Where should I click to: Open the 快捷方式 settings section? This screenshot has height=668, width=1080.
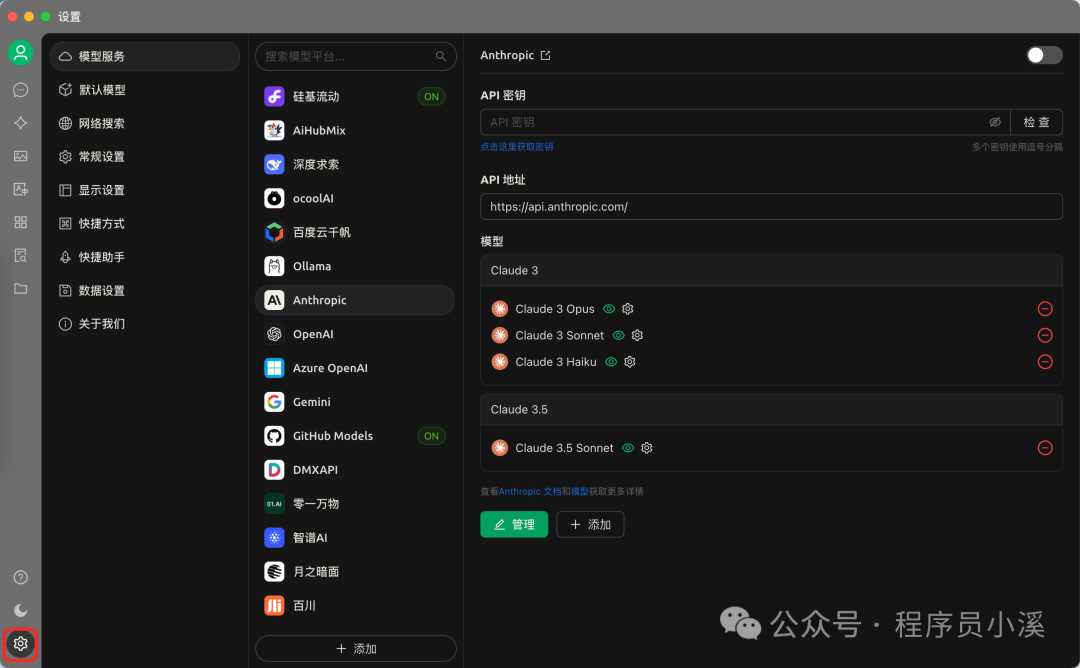[x=145, y=223]
